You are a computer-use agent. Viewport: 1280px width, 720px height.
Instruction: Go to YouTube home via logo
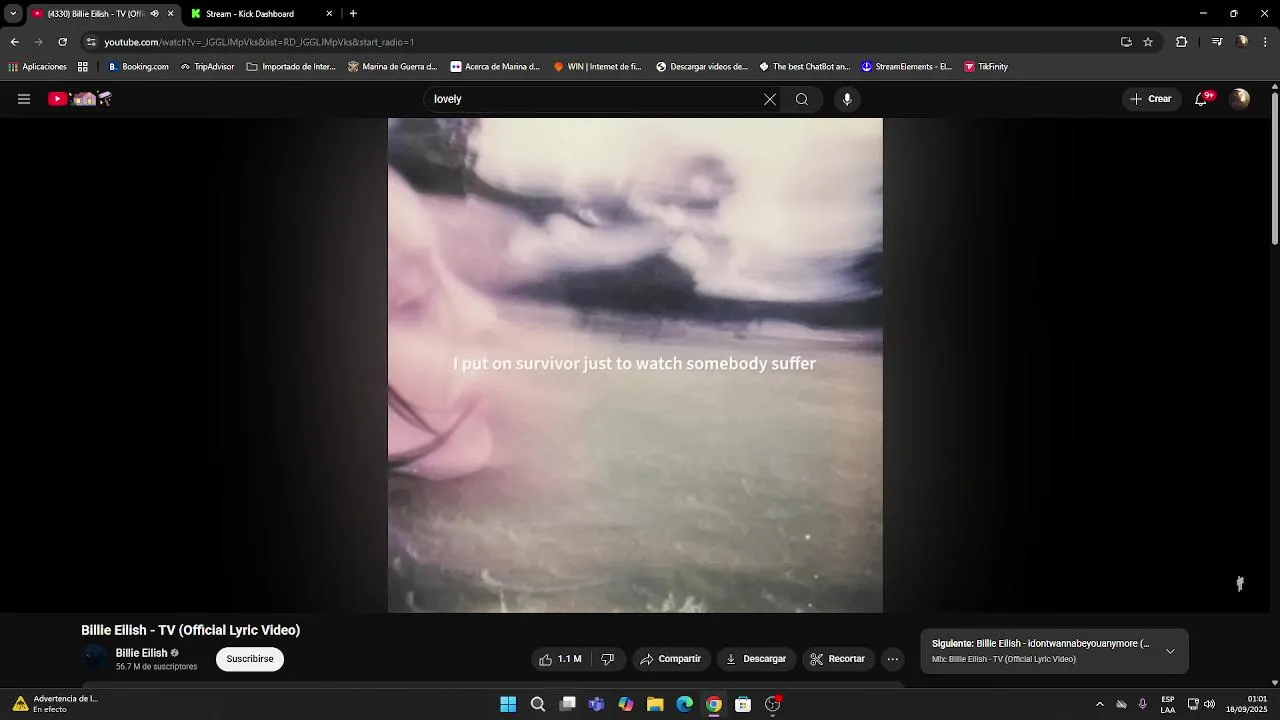tap(80, 99)
